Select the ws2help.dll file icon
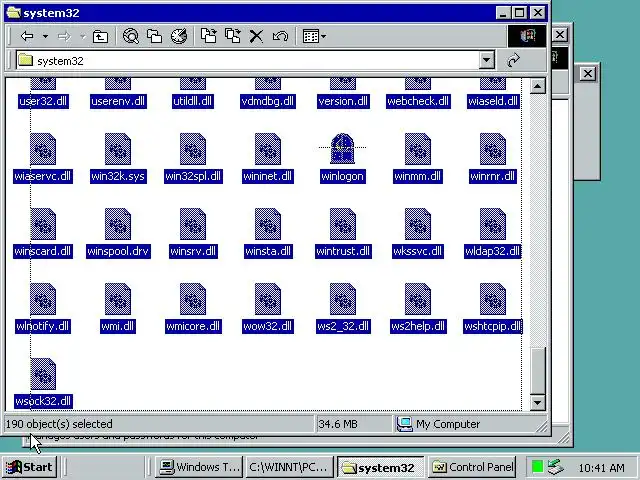640x480 pixels. coord(418,299)
